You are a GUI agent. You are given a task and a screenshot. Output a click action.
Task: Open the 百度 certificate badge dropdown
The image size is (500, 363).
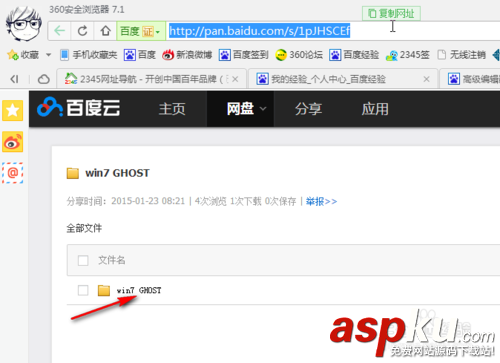tap(141, 31)
